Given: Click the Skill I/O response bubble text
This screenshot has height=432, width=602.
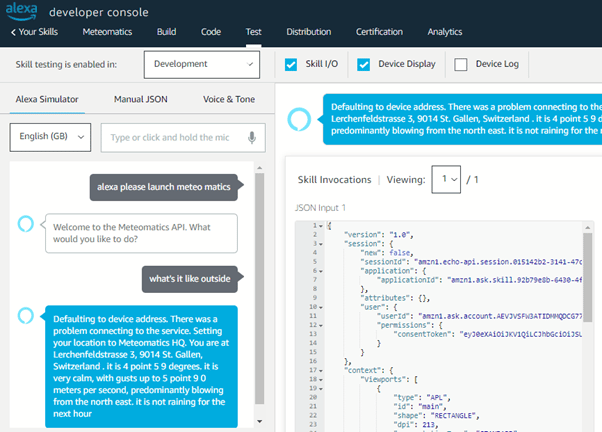Looking at the screenshot, I should 466,119.
